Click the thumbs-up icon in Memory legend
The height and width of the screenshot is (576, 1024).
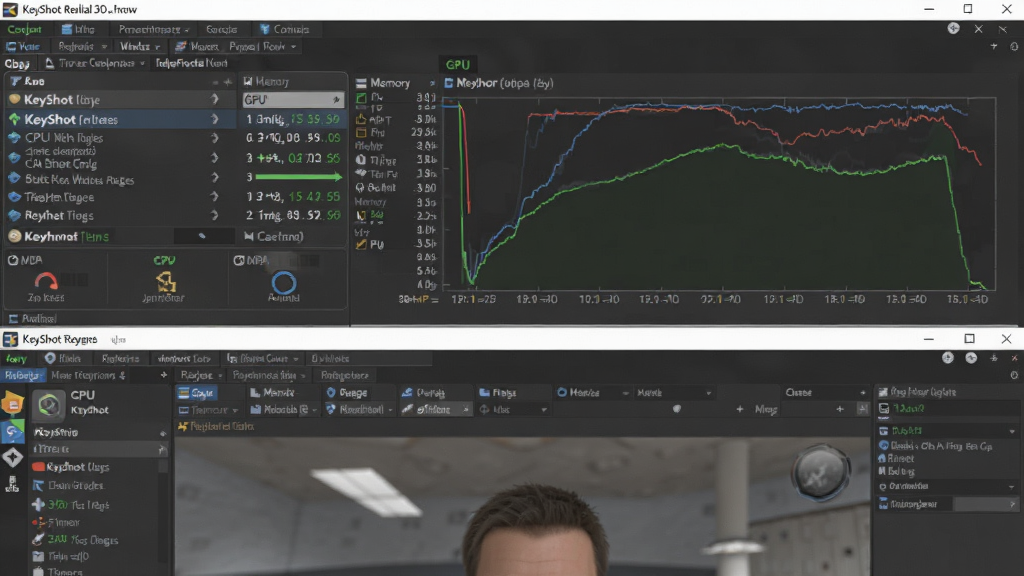pyautogui.click(x=361, y=120)
